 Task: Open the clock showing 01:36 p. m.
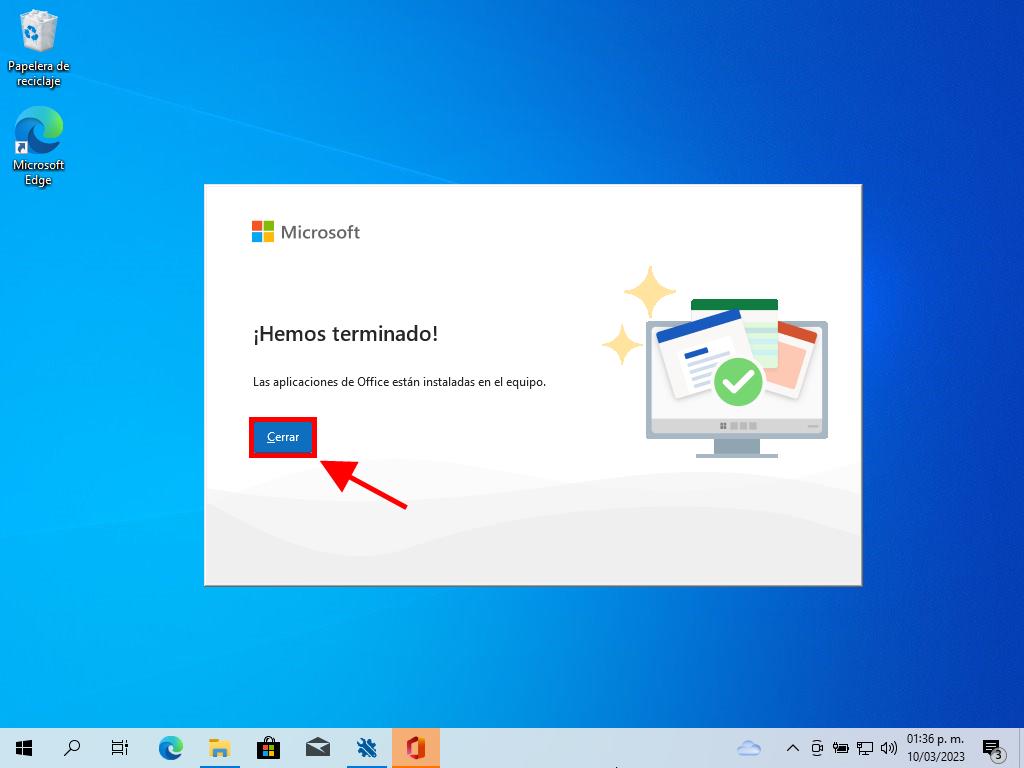pos(935,748)
